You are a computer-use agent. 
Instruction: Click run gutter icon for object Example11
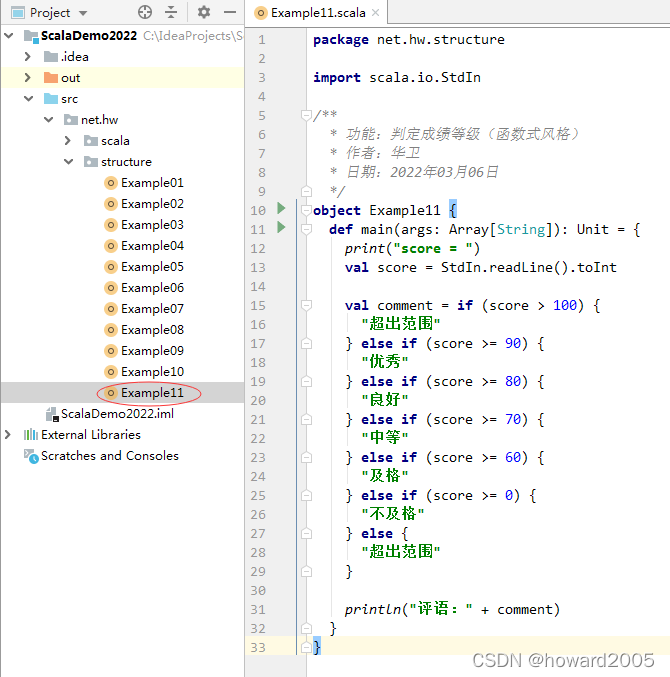pyautogui.click(x=281, y=208)
